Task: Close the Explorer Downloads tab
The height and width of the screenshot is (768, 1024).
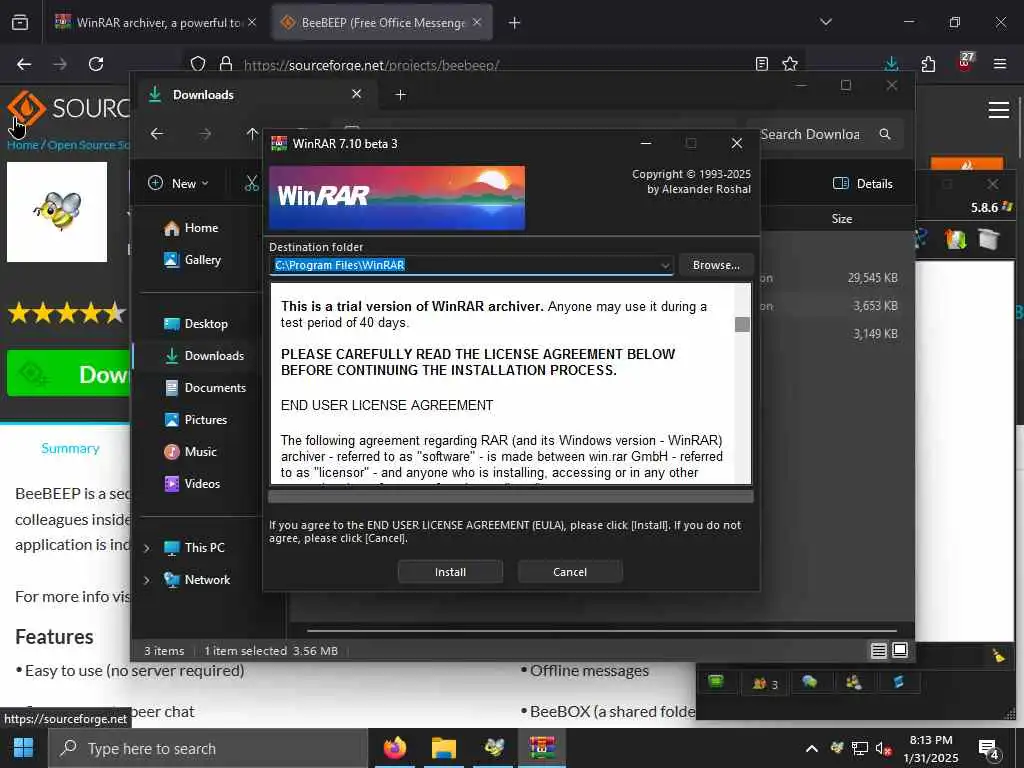Action: coord(357,94)
